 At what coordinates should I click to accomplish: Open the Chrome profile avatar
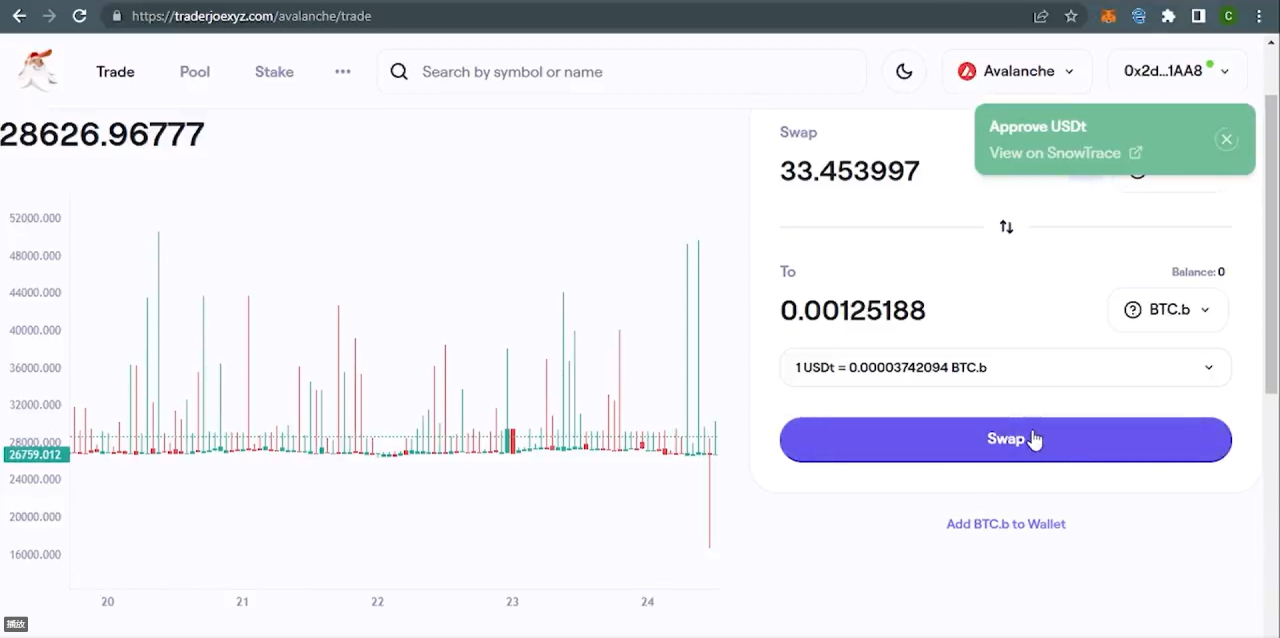(x=1229, y=16)
